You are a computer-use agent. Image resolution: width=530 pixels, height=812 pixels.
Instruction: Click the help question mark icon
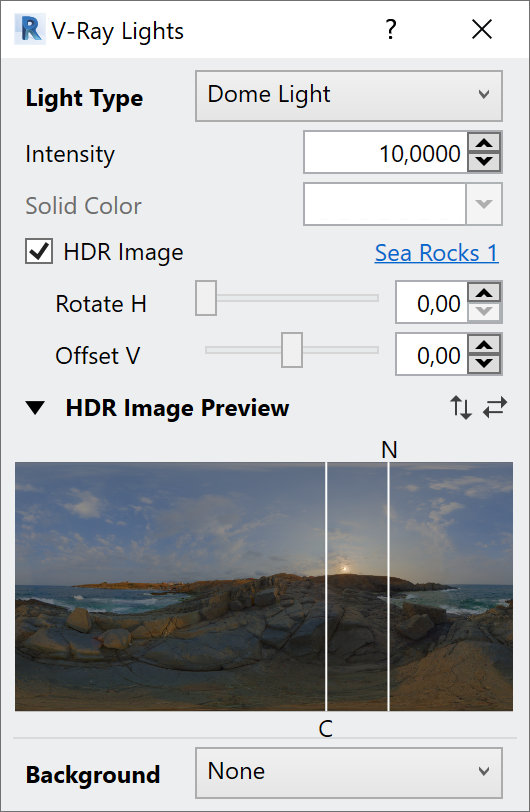[x=391, y=29]
